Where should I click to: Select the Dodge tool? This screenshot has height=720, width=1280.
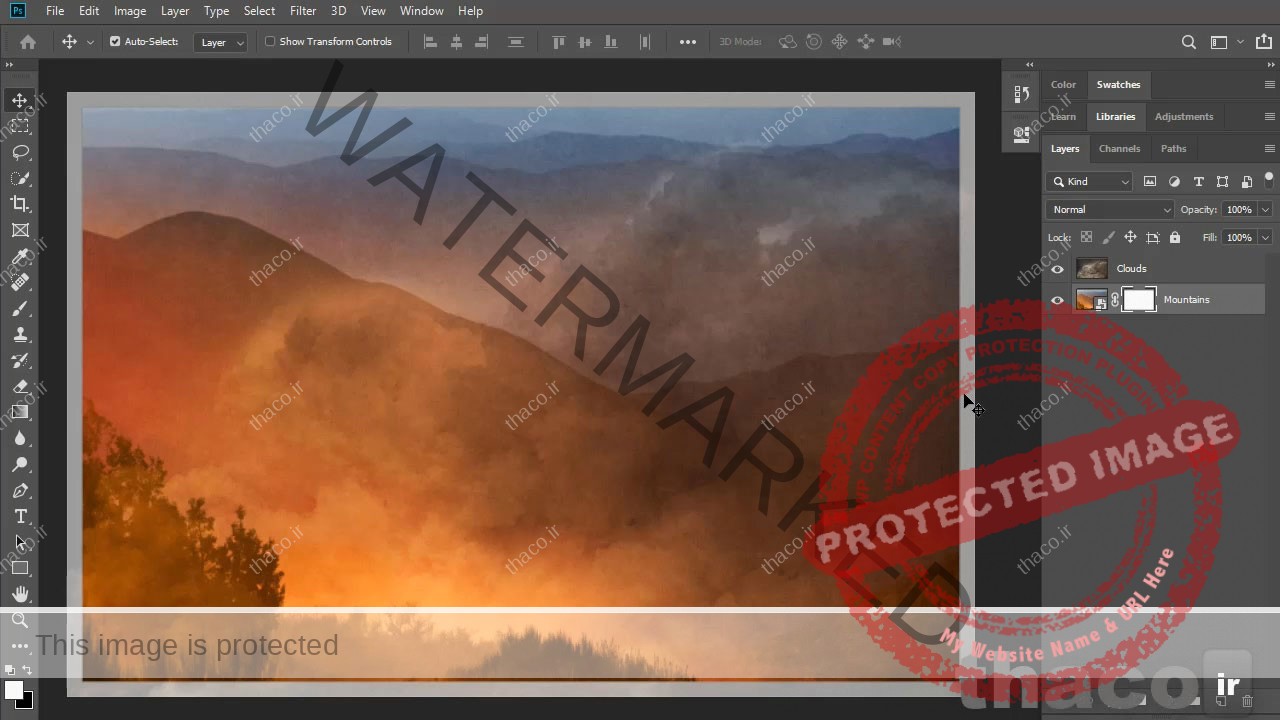coord(20,464)
